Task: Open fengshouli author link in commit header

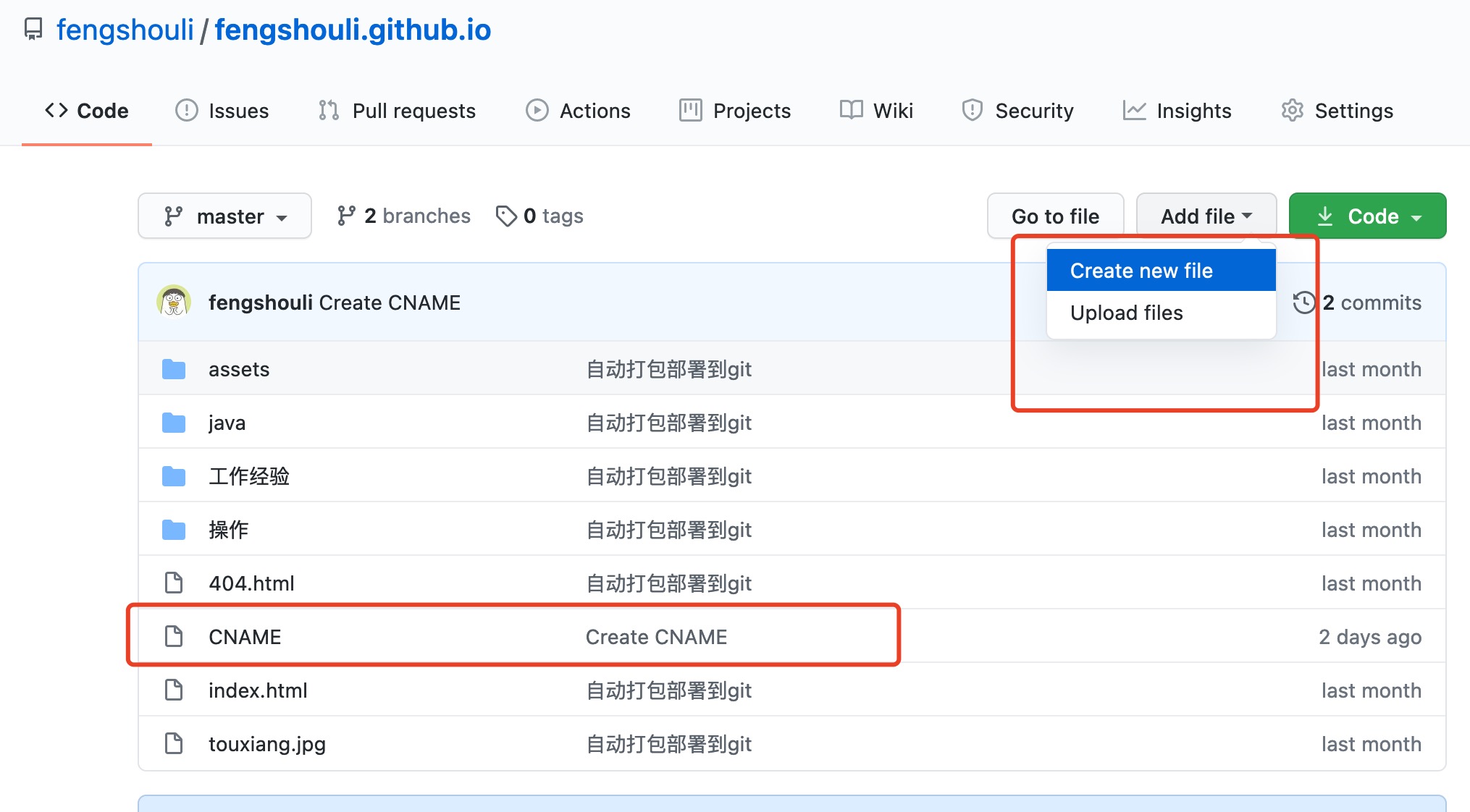Action: pos(261,303)
